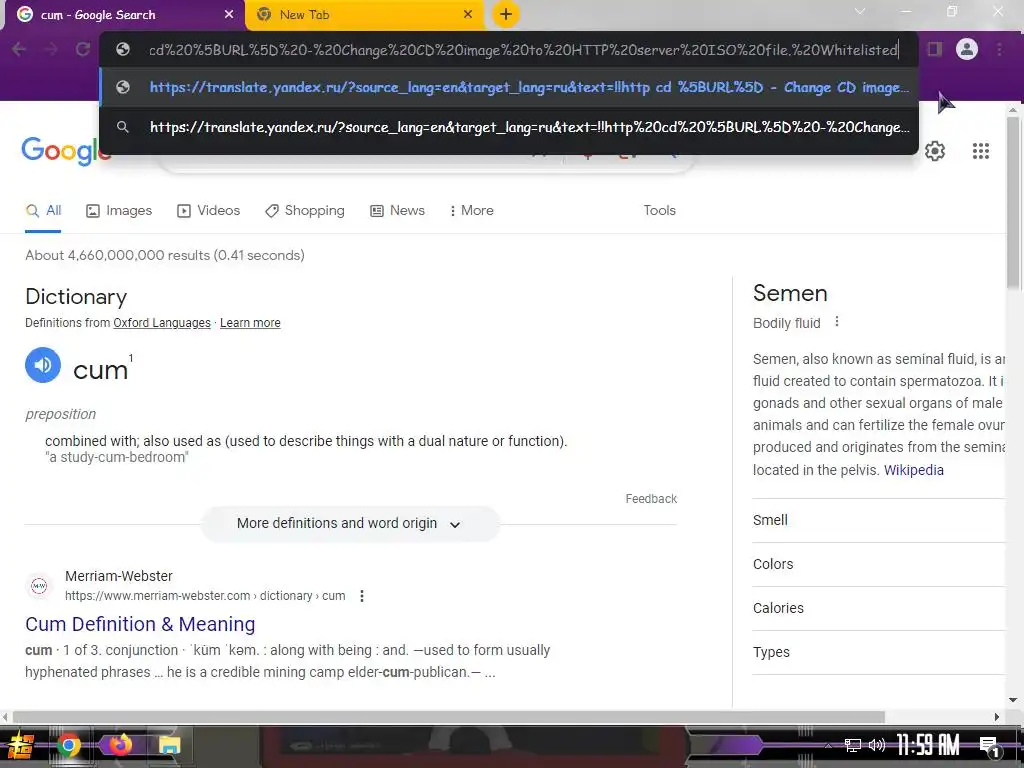Click the browser forward arrow
1024x768 pixels.
tap(51, 50)
